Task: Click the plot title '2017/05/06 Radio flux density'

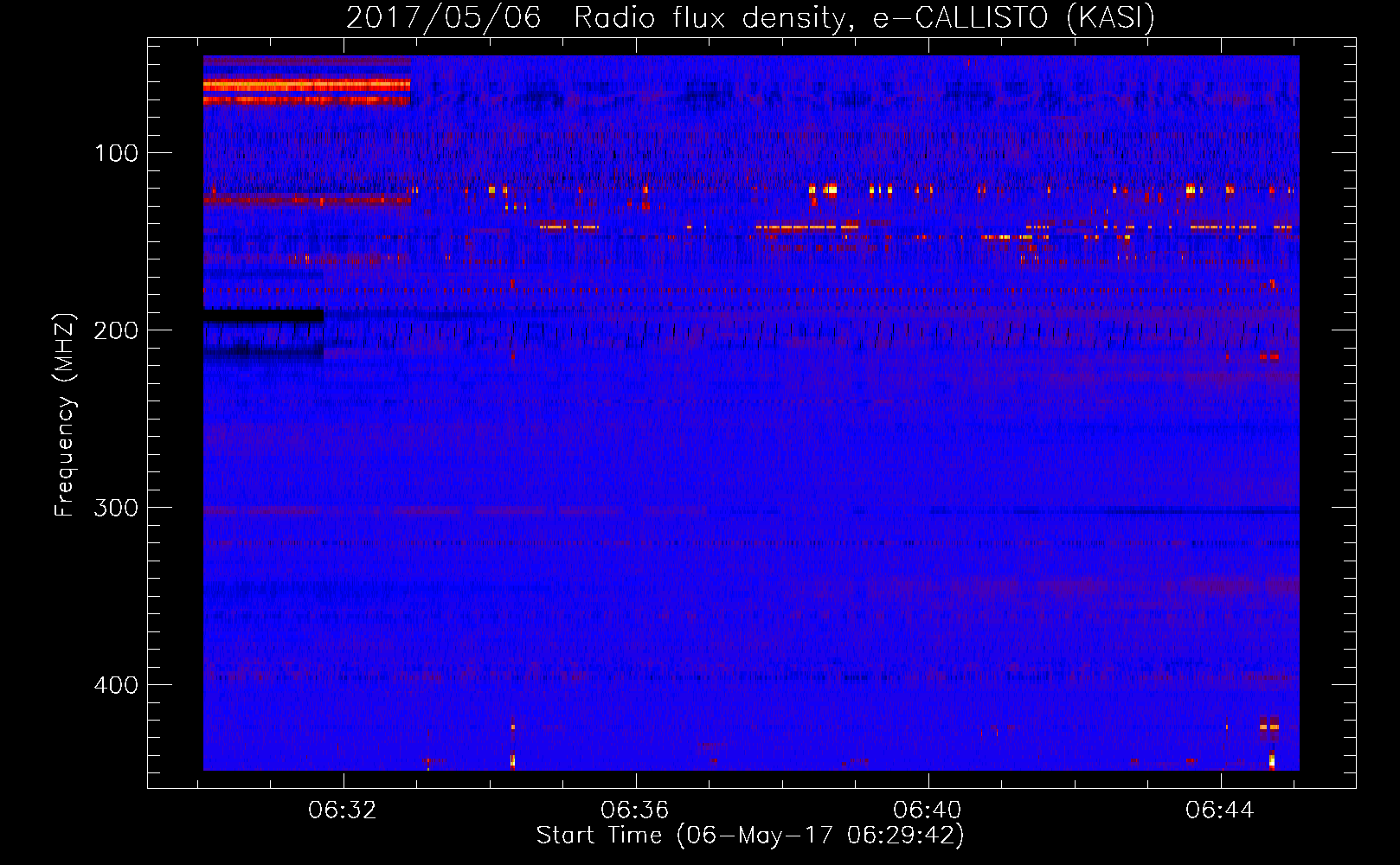Action: (750, 17)
